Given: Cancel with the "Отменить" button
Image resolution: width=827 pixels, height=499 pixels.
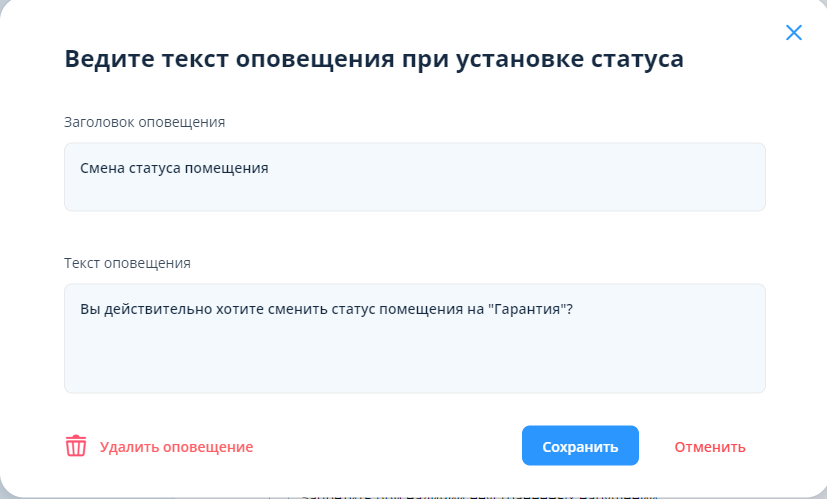Looking at the screenshot, I should coord(710,446).
